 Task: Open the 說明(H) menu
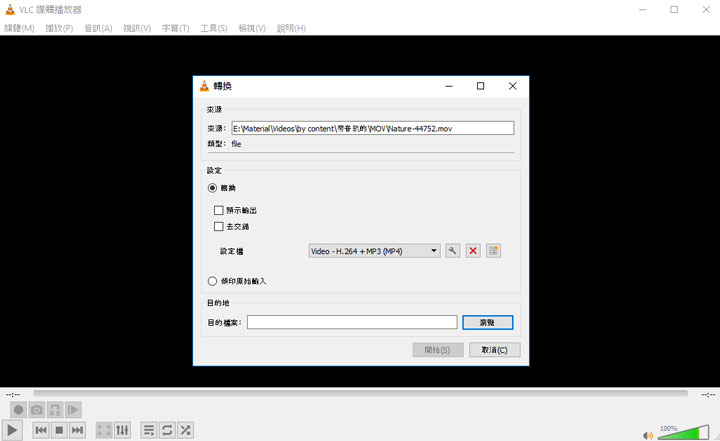point(291,28)
